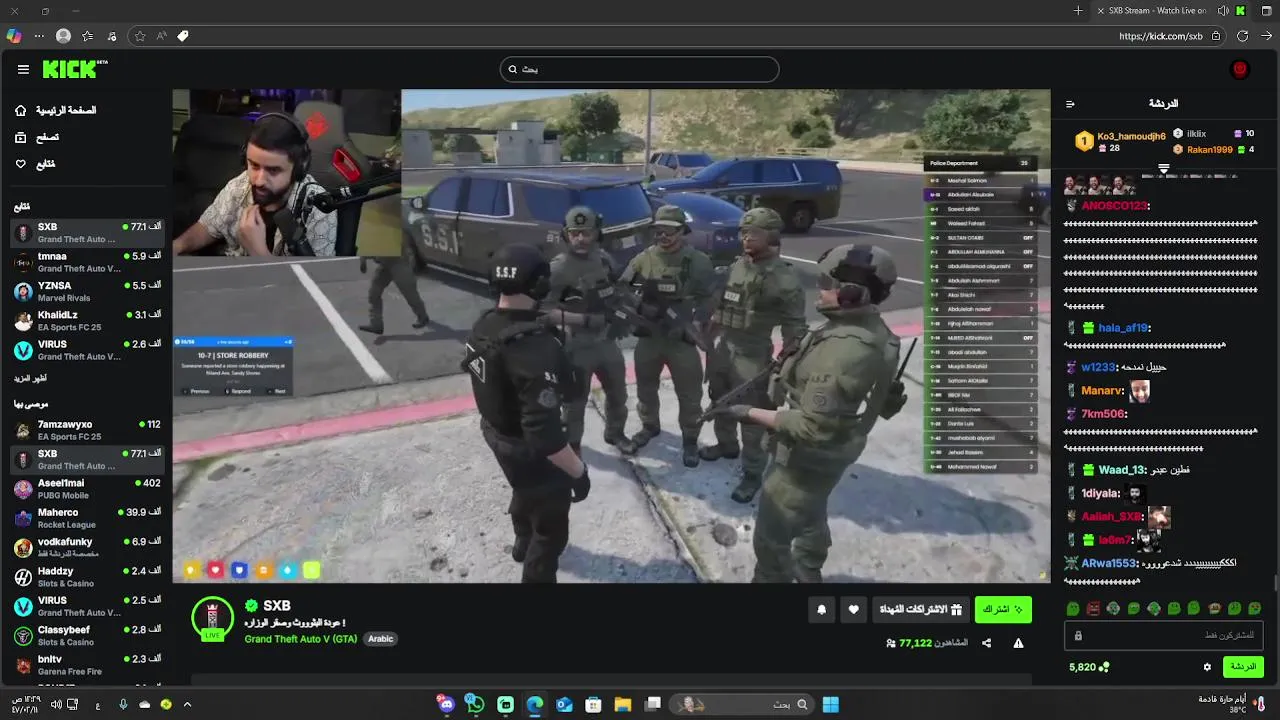
Task: Open 7amzawyxo channel in sidebar
Action: (x=87, y=431)
